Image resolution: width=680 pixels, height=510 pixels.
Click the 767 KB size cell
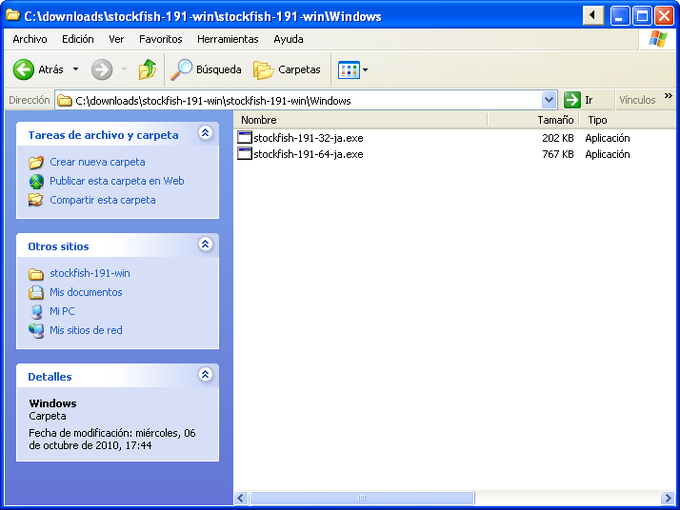(558, 154)
